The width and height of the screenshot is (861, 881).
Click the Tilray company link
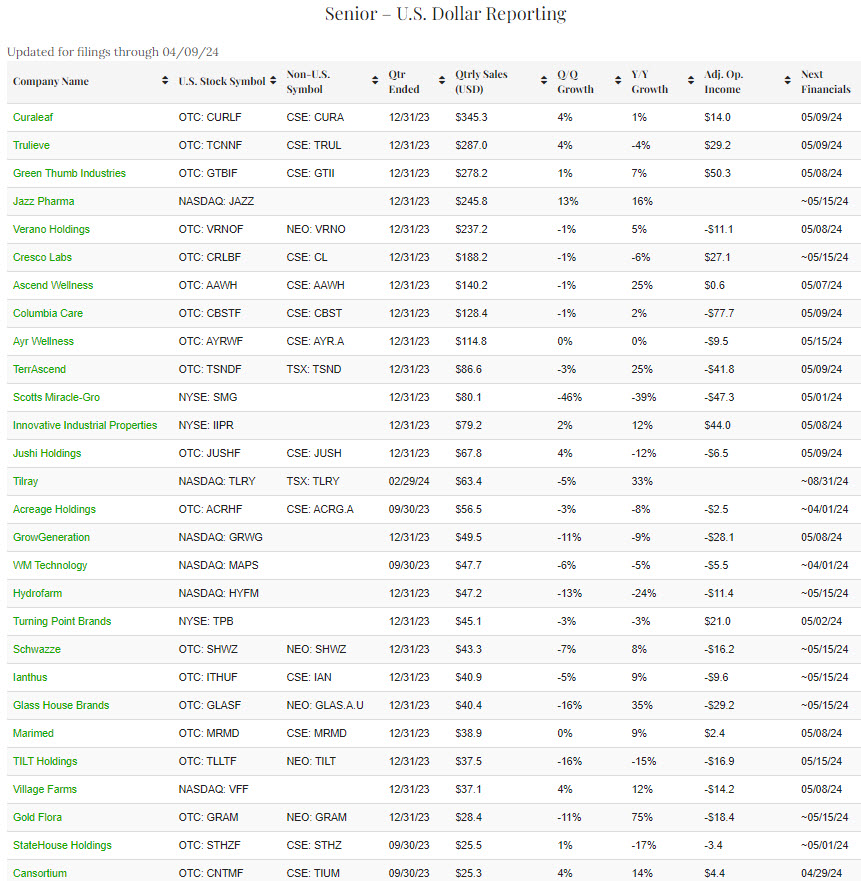pos(25,481)
